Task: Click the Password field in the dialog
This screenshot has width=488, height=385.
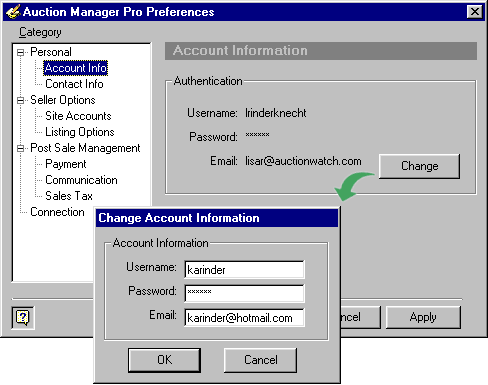Action: click(244, 293)
